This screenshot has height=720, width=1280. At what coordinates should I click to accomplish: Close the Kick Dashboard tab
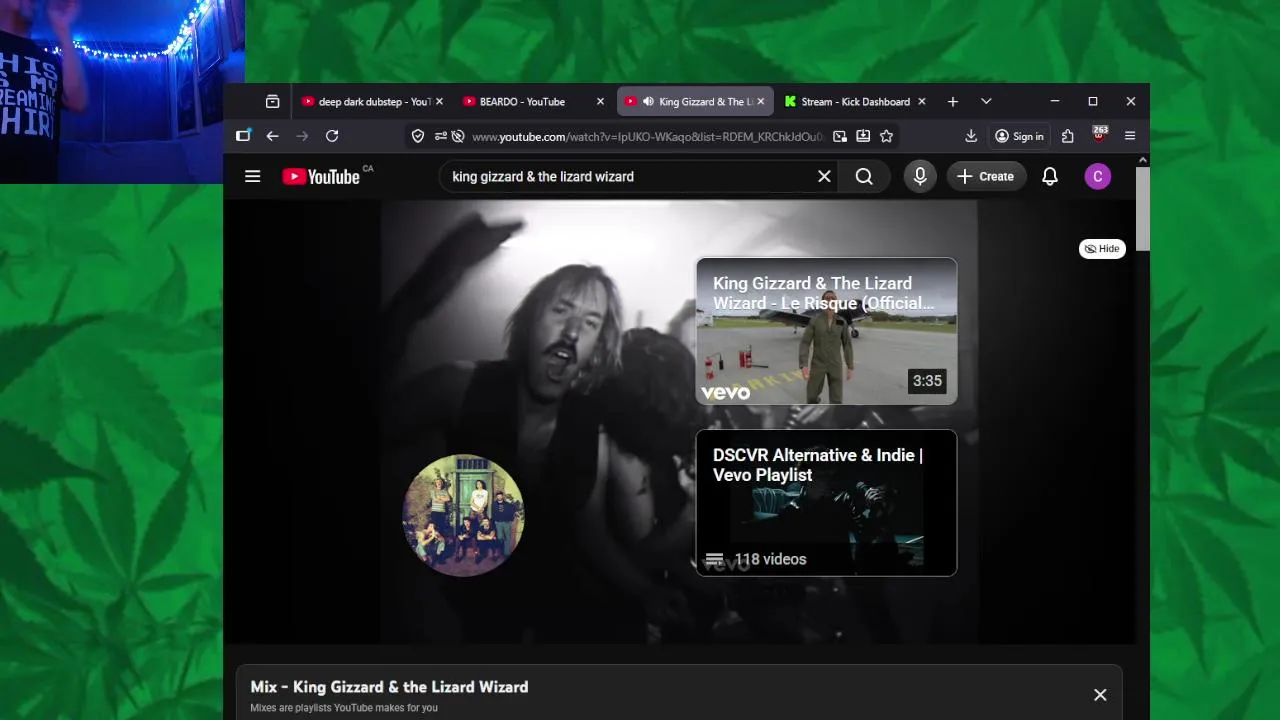pyautogui.click(x=921, y=101)
